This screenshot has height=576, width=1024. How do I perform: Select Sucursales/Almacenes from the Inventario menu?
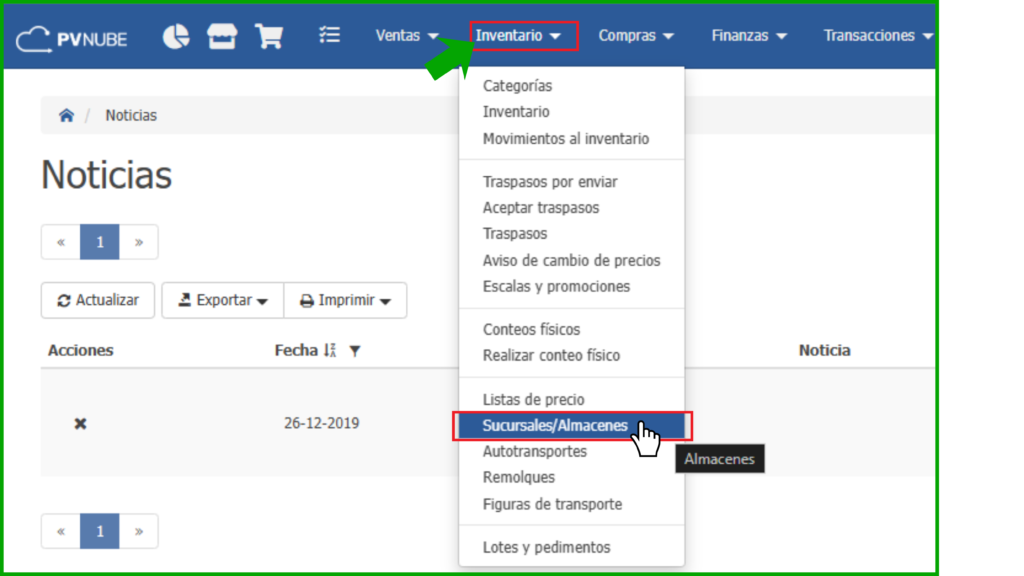[553, 425]
